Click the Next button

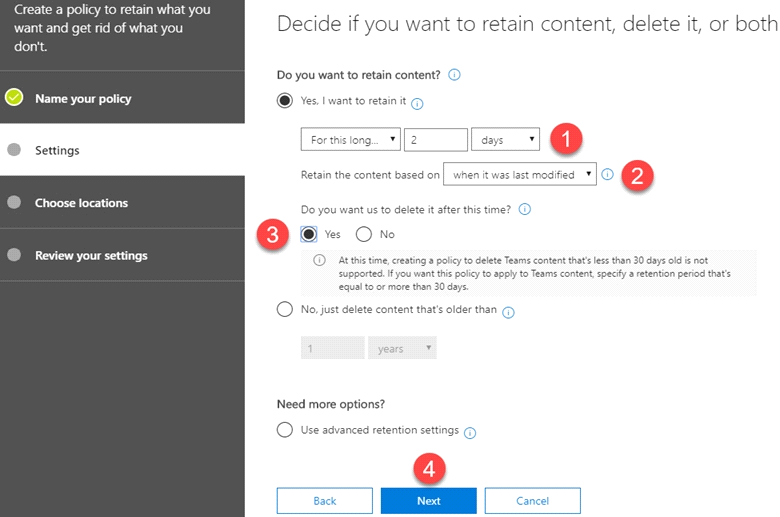point(429,501)
